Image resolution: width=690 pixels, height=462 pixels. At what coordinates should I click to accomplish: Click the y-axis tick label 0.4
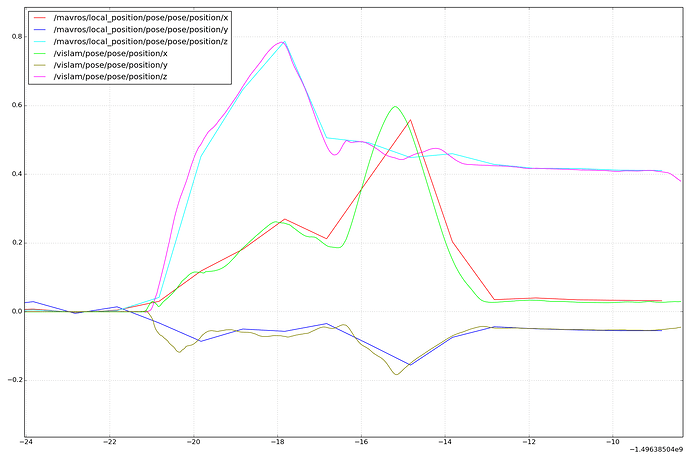click(x=17, y=174)
